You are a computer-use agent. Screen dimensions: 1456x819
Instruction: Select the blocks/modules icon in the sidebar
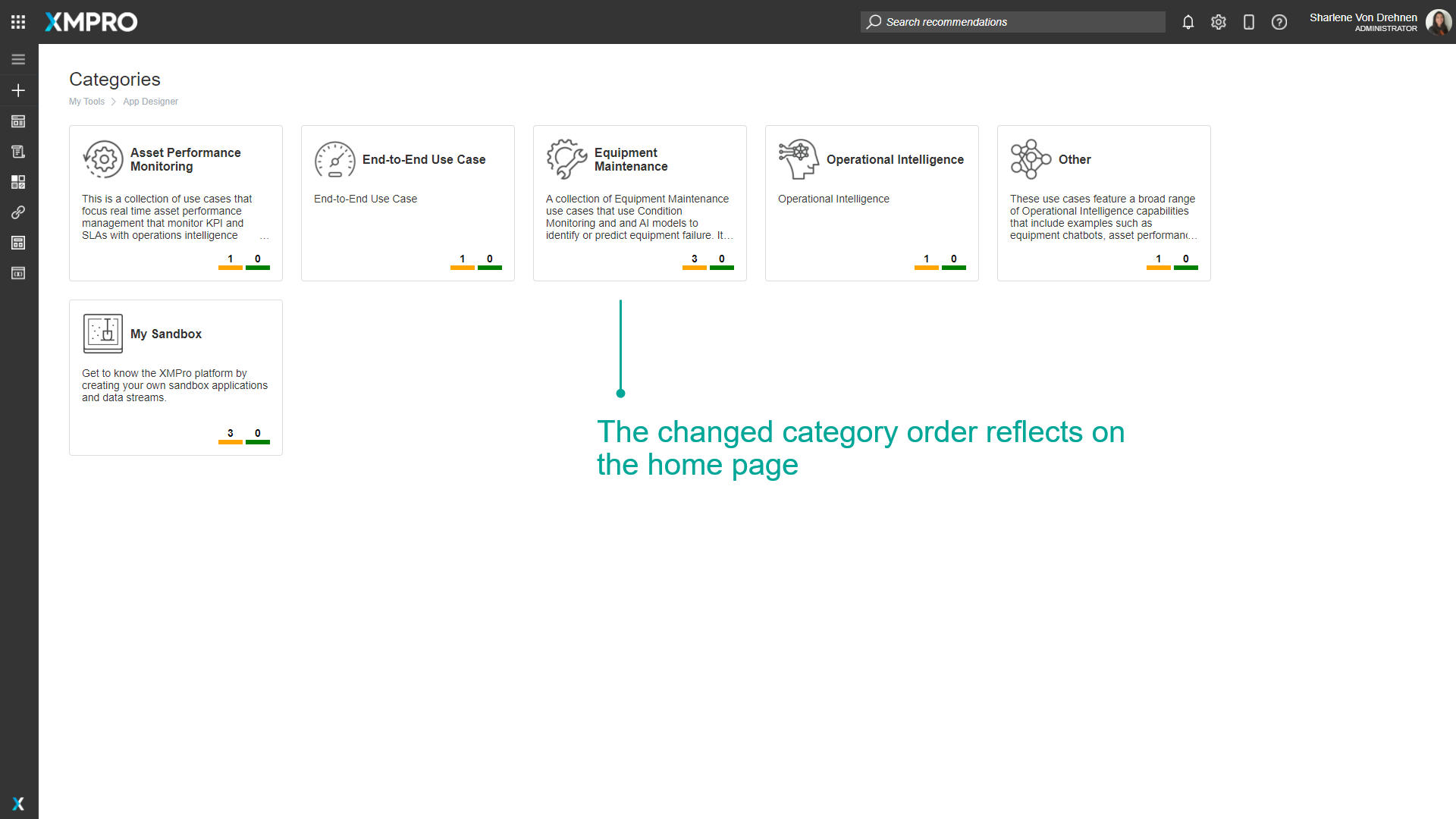pos(18,182)
